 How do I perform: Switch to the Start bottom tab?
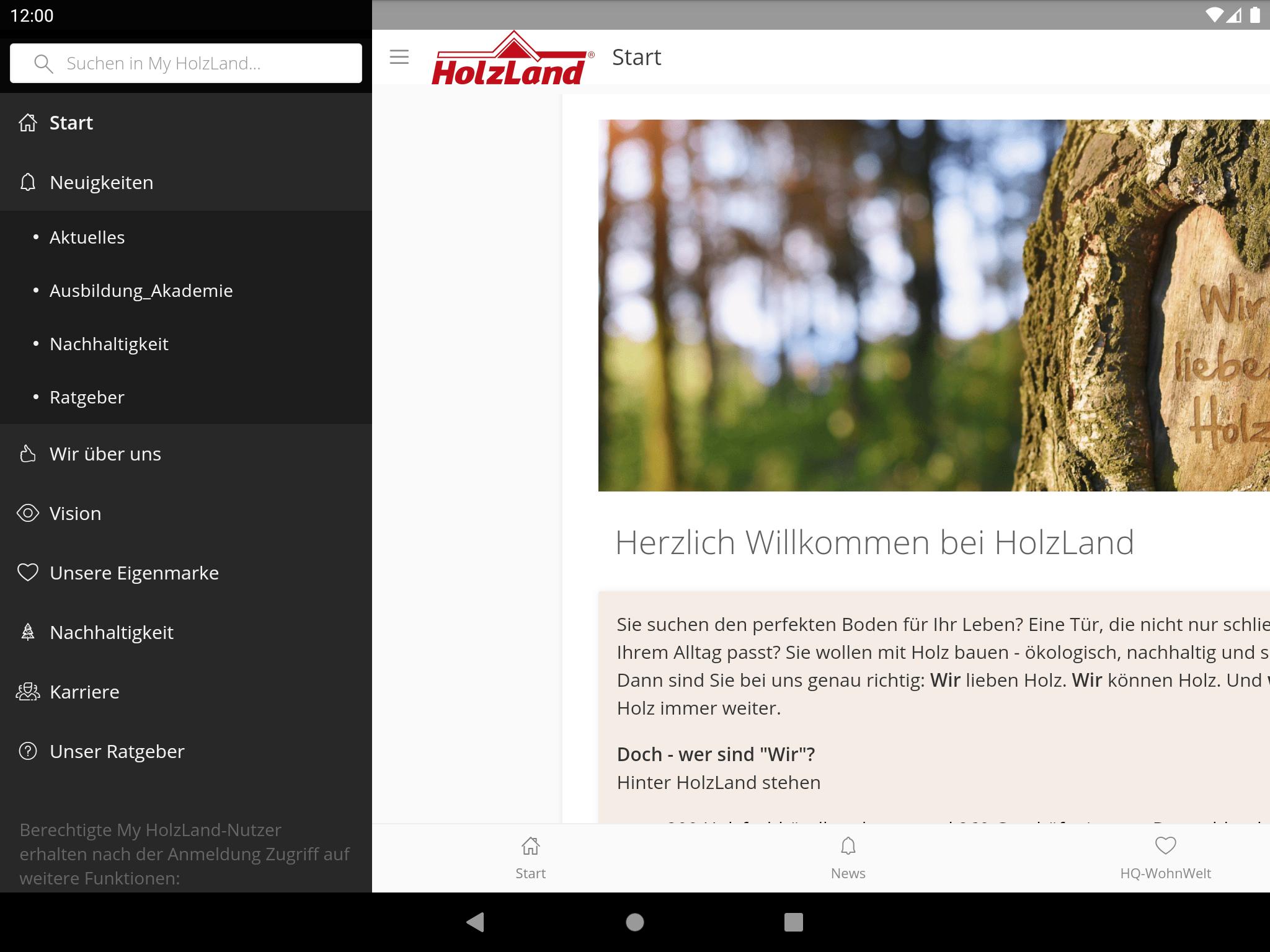pos(531,858)
